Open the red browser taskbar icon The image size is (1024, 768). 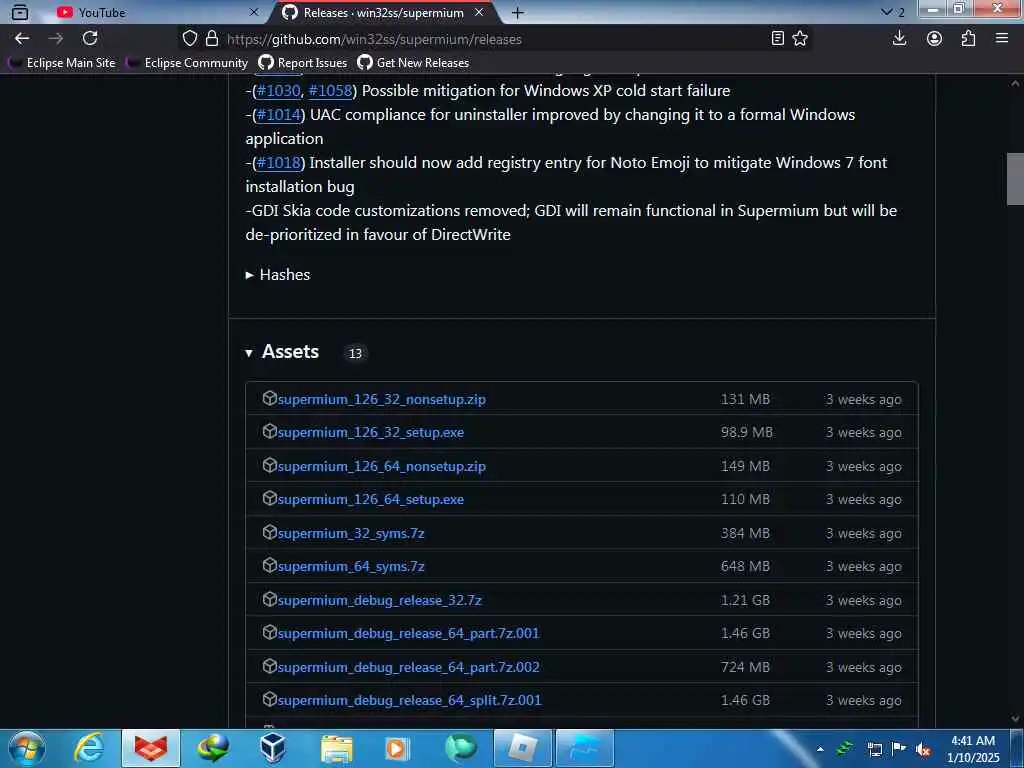point(151,748)
